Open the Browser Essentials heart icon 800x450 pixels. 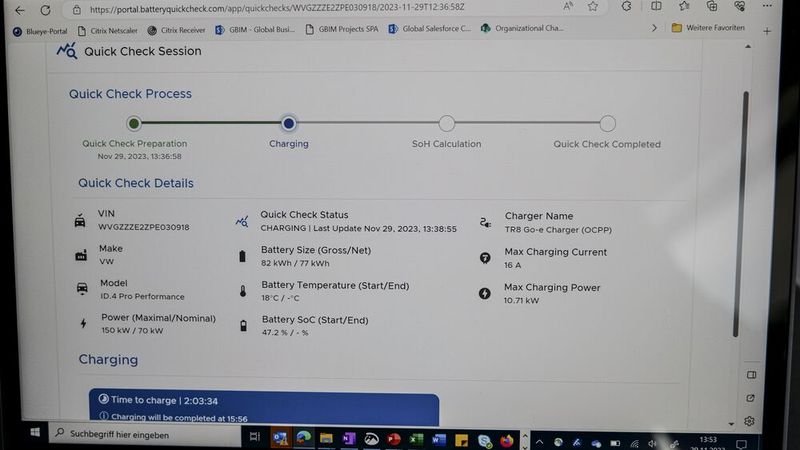(x=739, y=6)
